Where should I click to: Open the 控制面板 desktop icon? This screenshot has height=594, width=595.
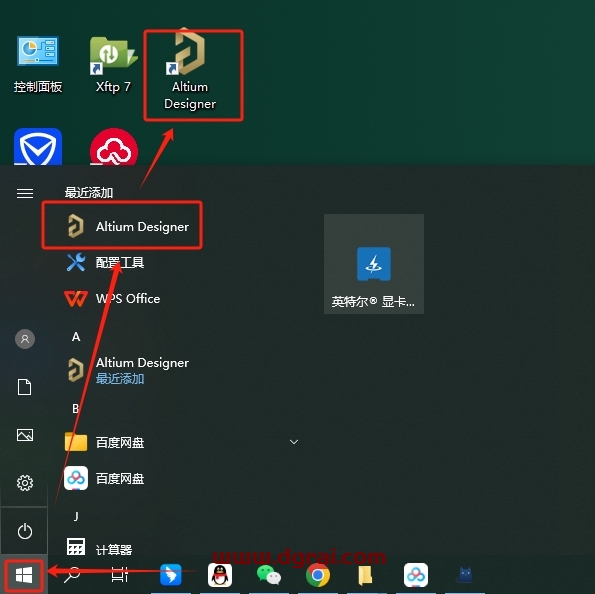coord(38,65)
